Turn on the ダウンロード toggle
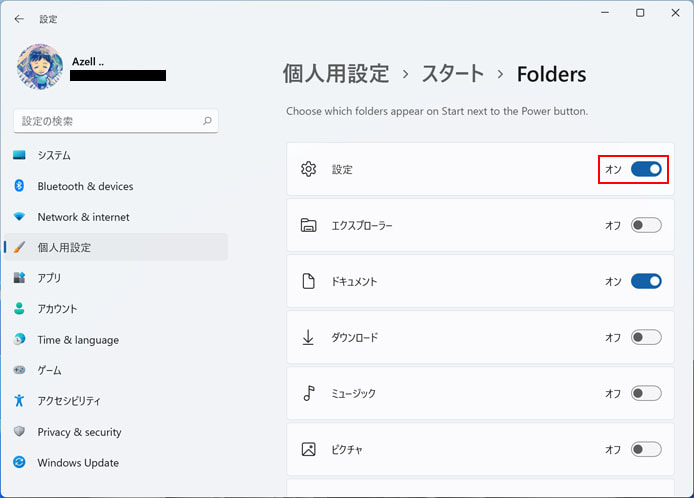694x498 pixels. pos(646,337)
